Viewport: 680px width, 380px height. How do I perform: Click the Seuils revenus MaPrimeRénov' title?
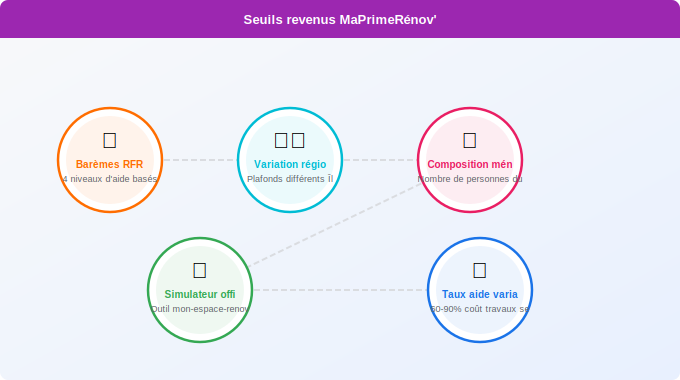pyautogui.click(x=340, y=20)
